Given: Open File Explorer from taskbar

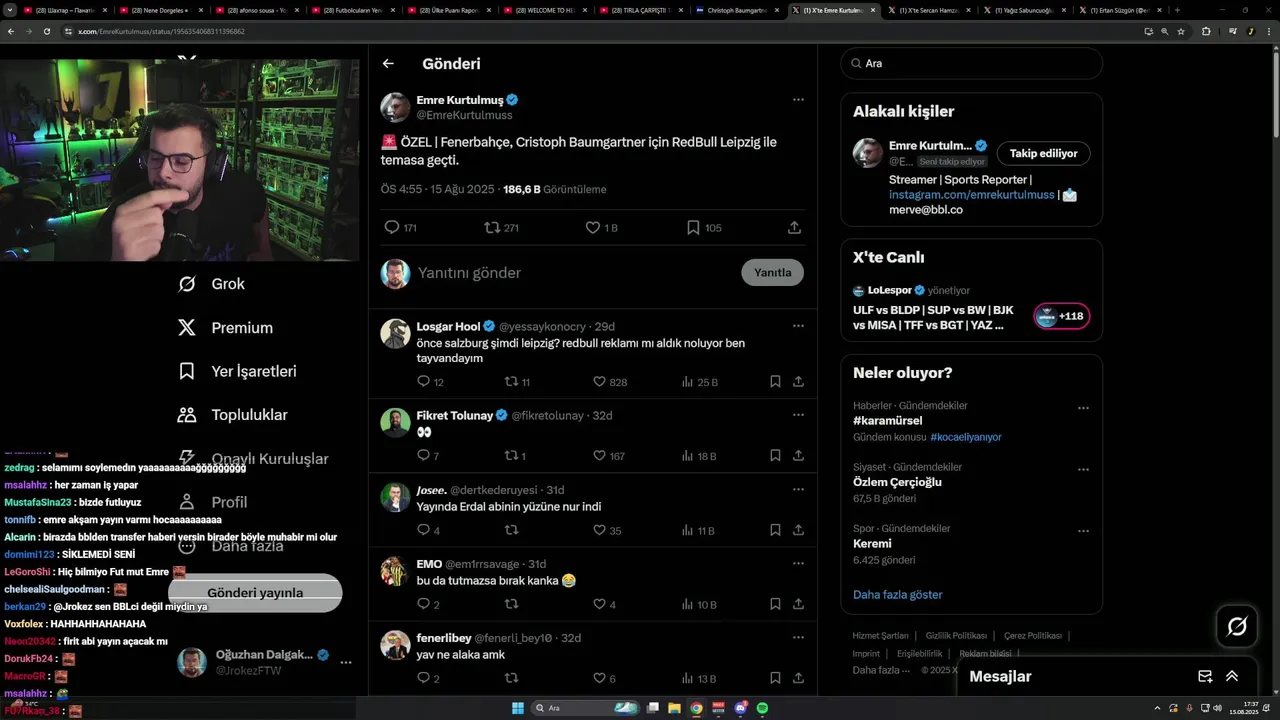Looking at the screenshot, I should [674, 708].
